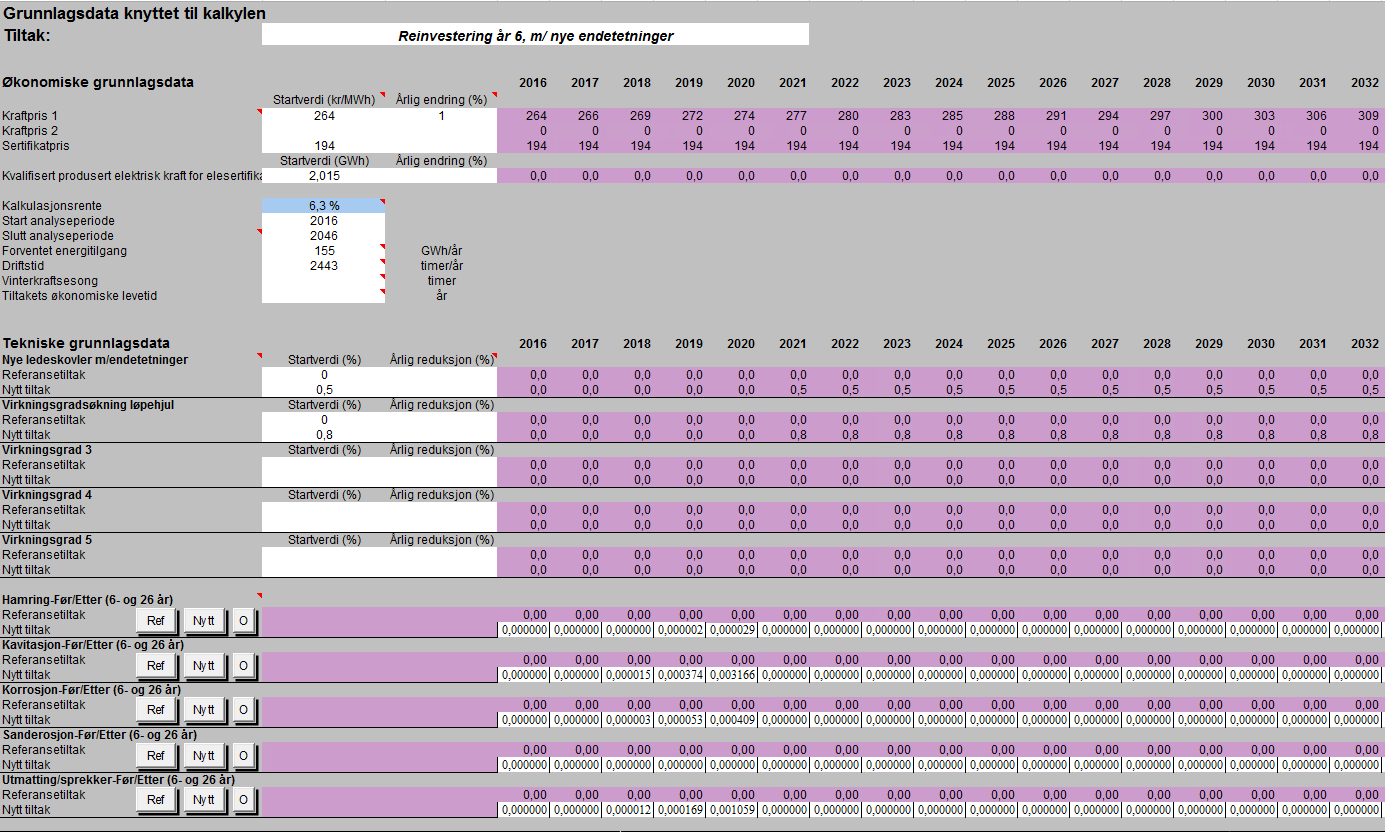The height and width of the screenshot is (832, 1385).
Task: Click the Kavitasjon value 0,003166
Action: (731, 675)
